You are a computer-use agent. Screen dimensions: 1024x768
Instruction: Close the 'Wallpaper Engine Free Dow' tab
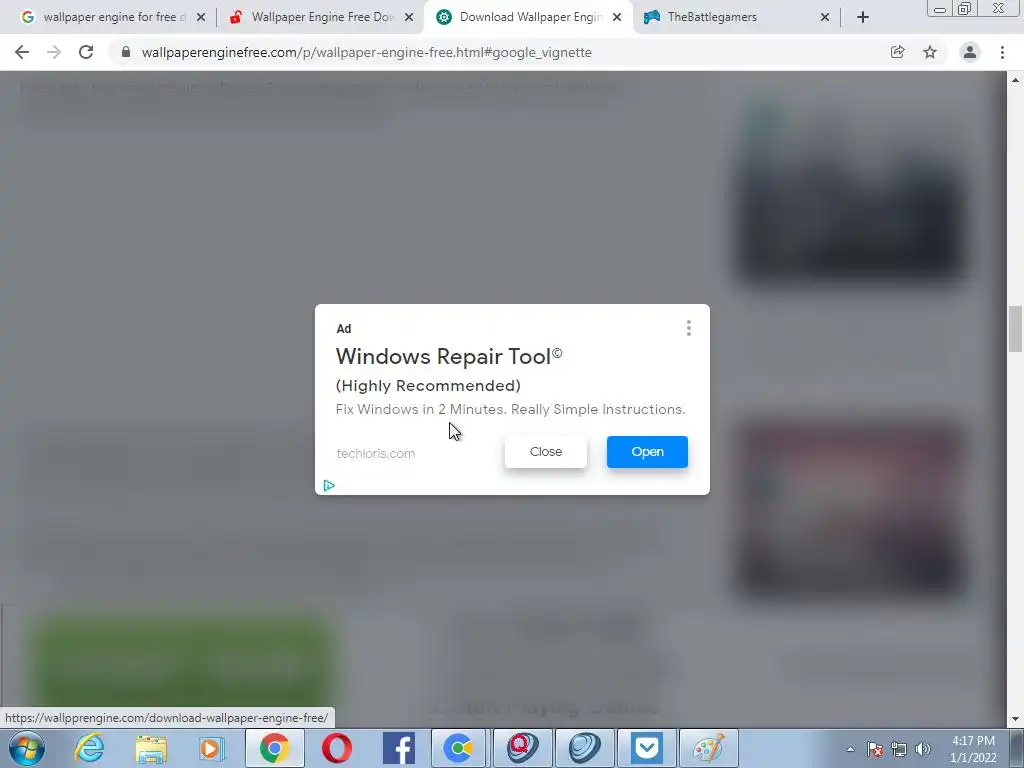(409, 18)
